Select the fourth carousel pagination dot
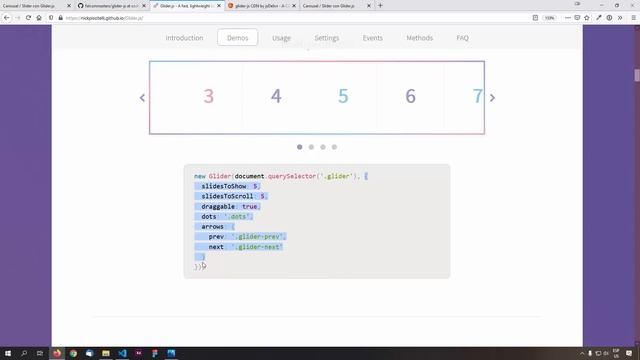The image size is (640, 360). pyautogui.click(x=334, y=147)
